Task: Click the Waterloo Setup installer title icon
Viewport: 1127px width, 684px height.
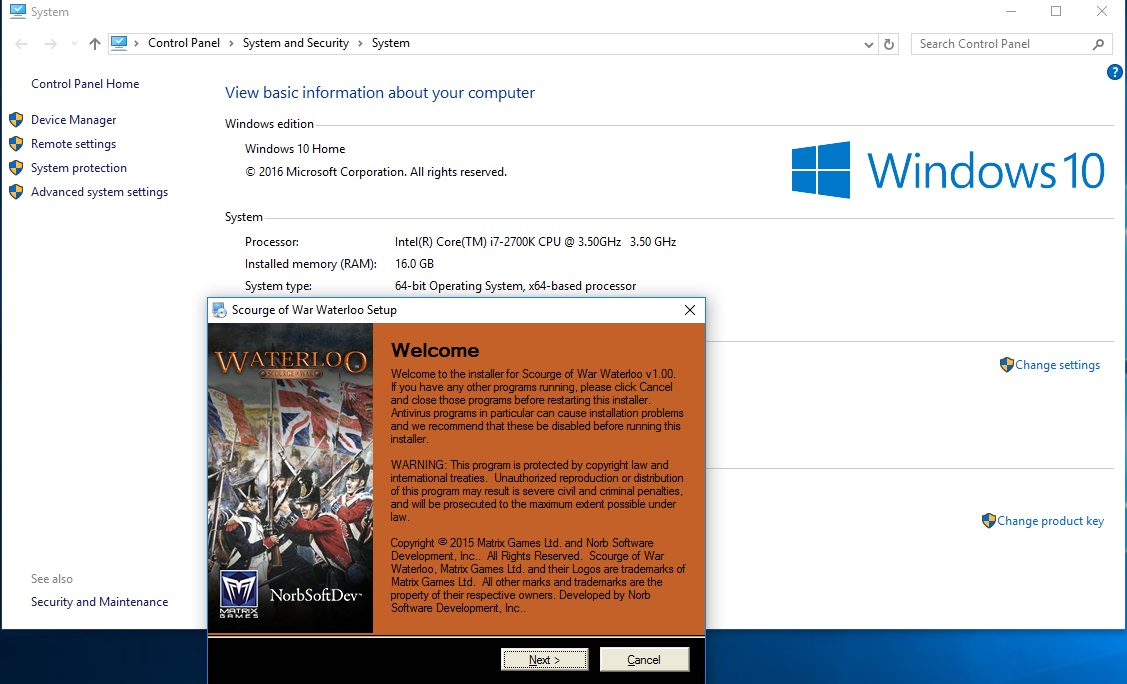Action: [x=219, y=310]
